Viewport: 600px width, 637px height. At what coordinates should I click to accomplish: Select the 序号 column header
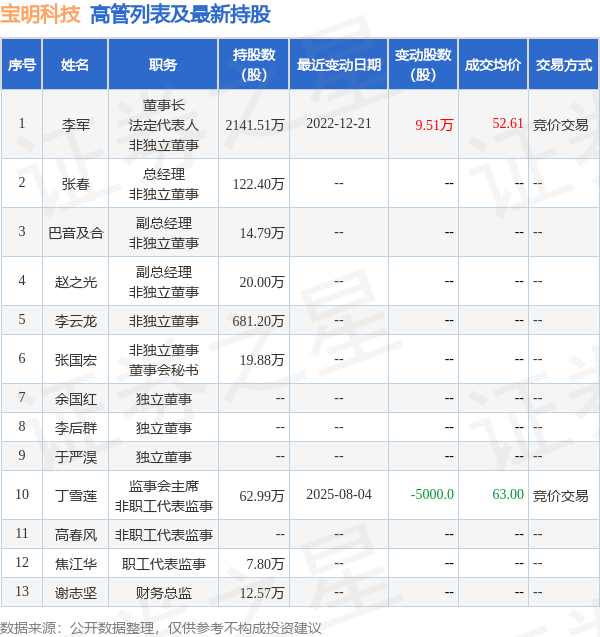tap(22, 64)
